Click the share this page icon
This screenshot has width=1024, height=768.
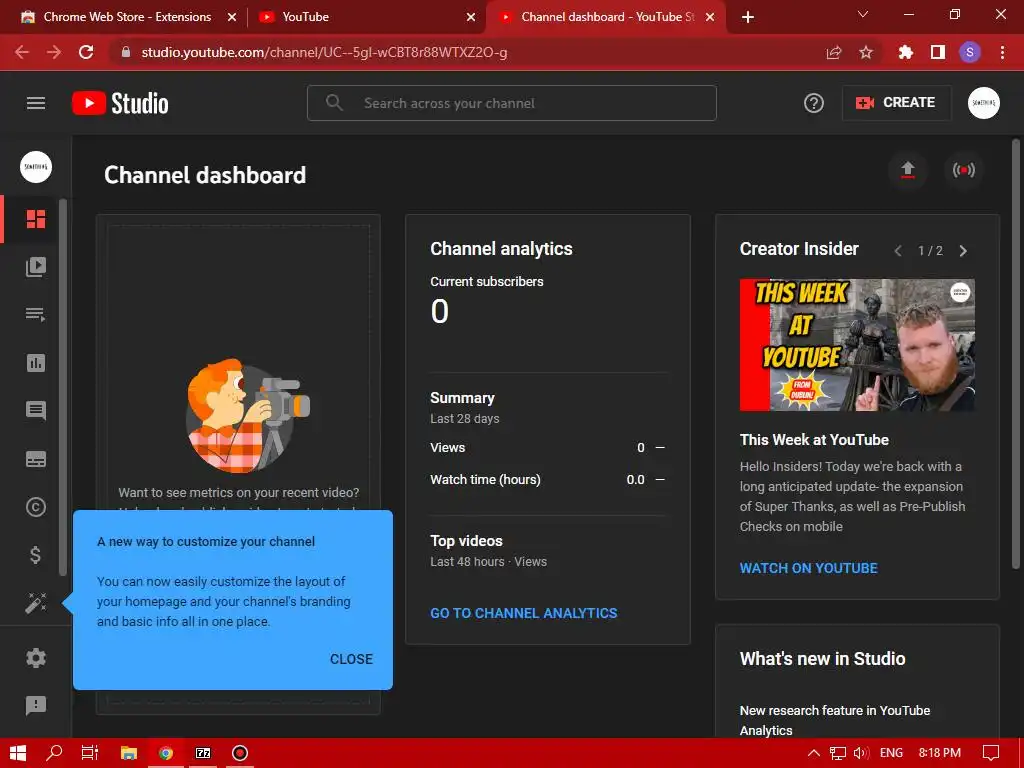pos(834,52)
